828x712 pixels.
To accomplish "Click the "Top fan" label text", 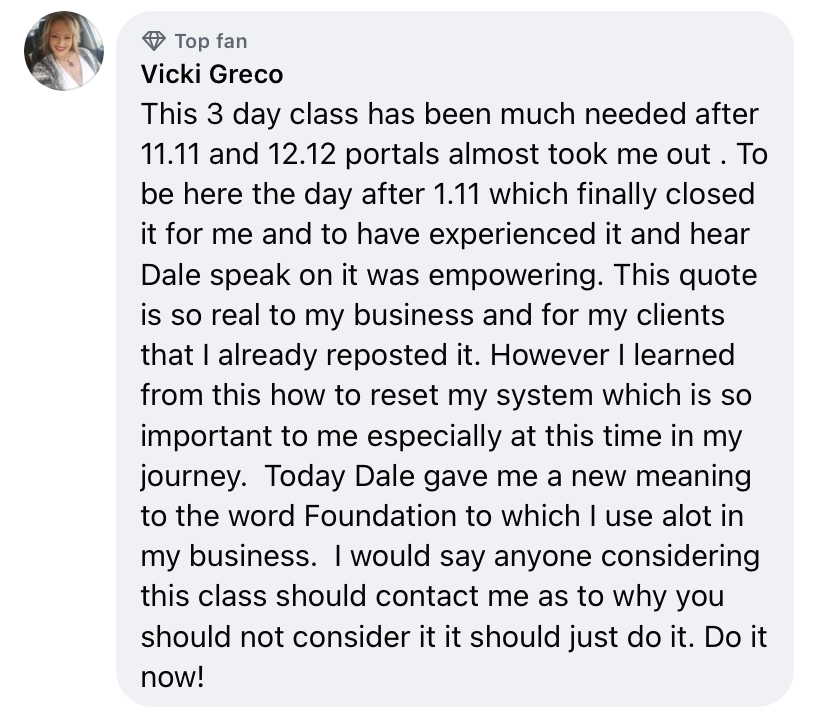I will (x=210, y=41).
